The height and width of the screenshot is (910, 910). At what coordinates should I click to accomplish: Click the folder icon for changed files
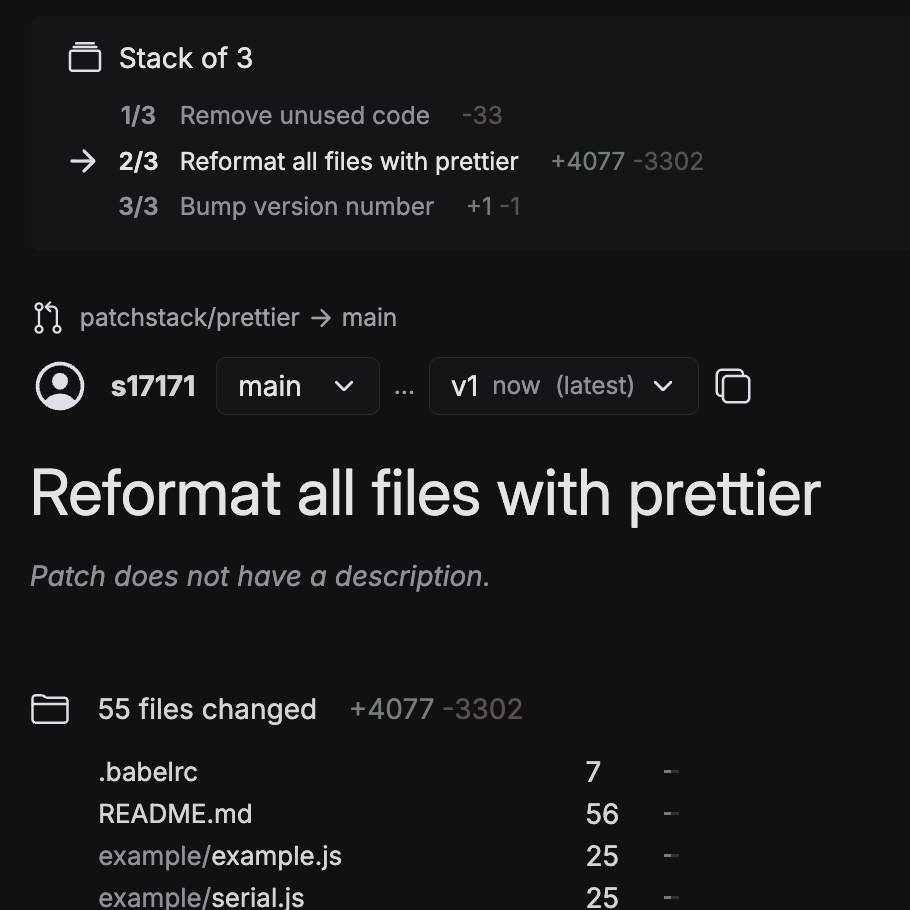pyautogui.click(x=50, y=709)
